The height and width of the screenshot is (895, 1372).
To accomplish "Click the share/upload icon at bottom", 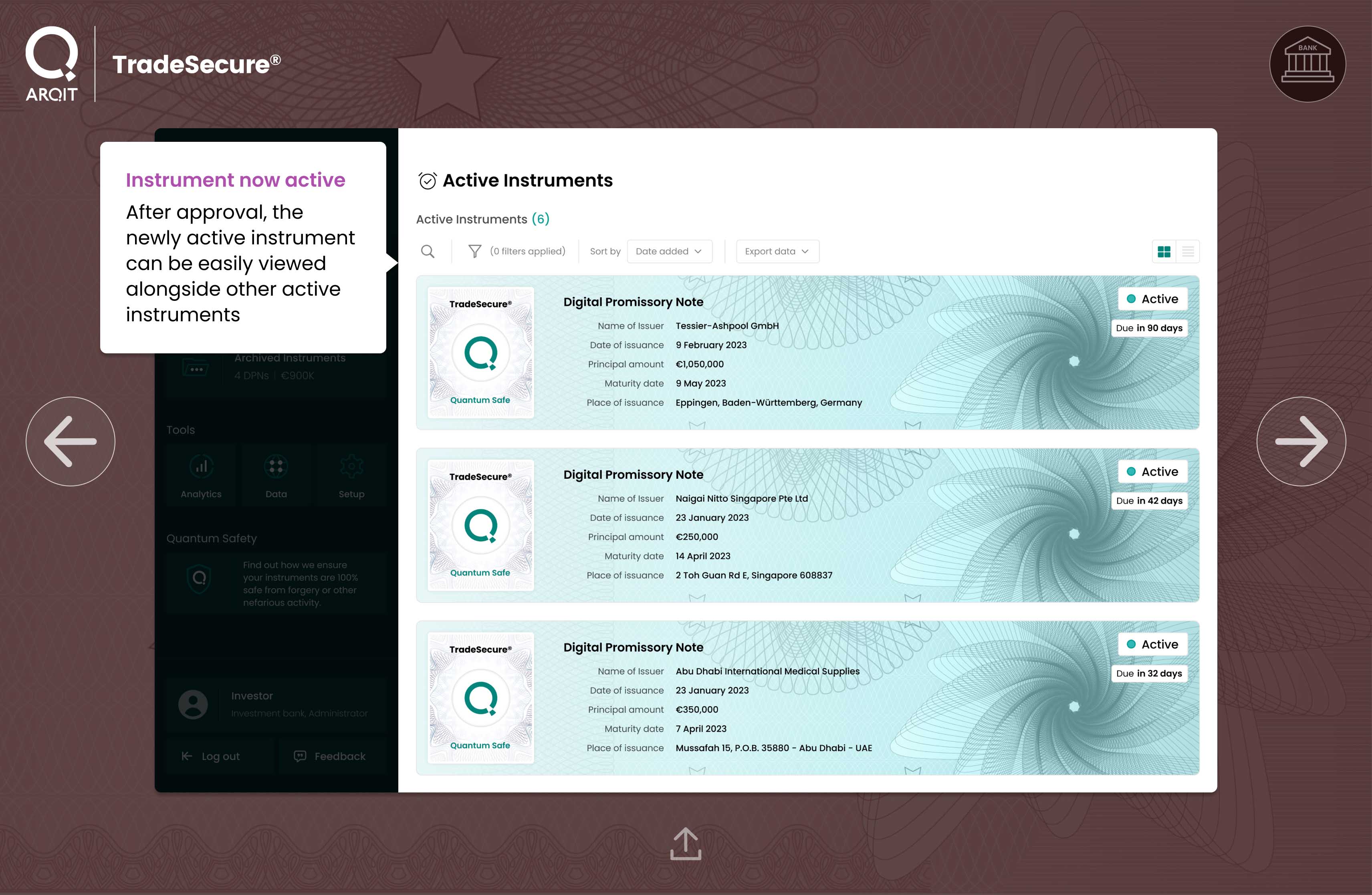I will 686,844.
